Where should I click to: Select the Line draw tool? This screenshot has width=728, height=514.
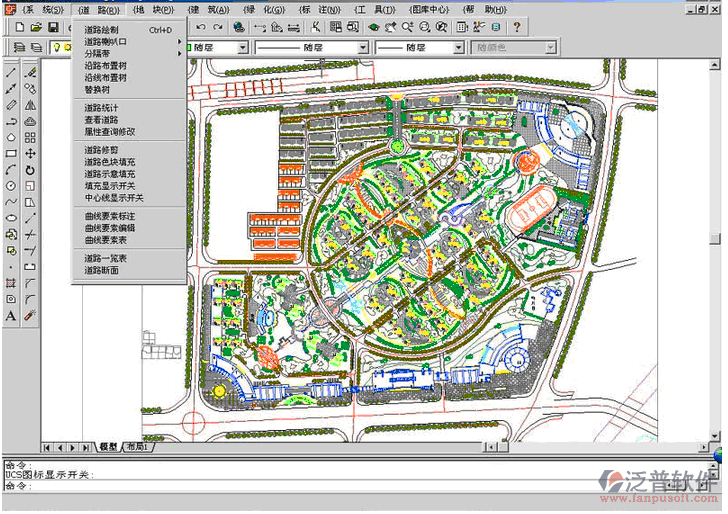[x=11, y=72]
